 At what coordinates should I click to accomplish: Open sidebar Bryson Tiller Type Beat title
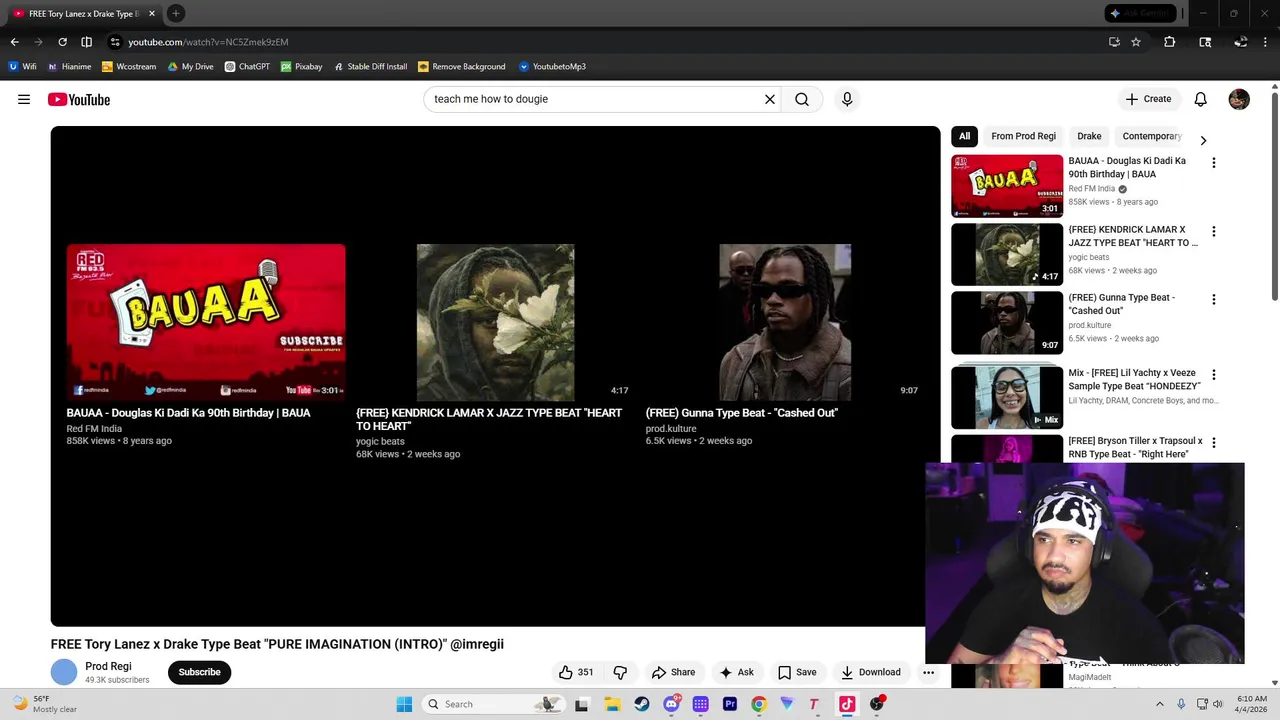(1135, 447)
